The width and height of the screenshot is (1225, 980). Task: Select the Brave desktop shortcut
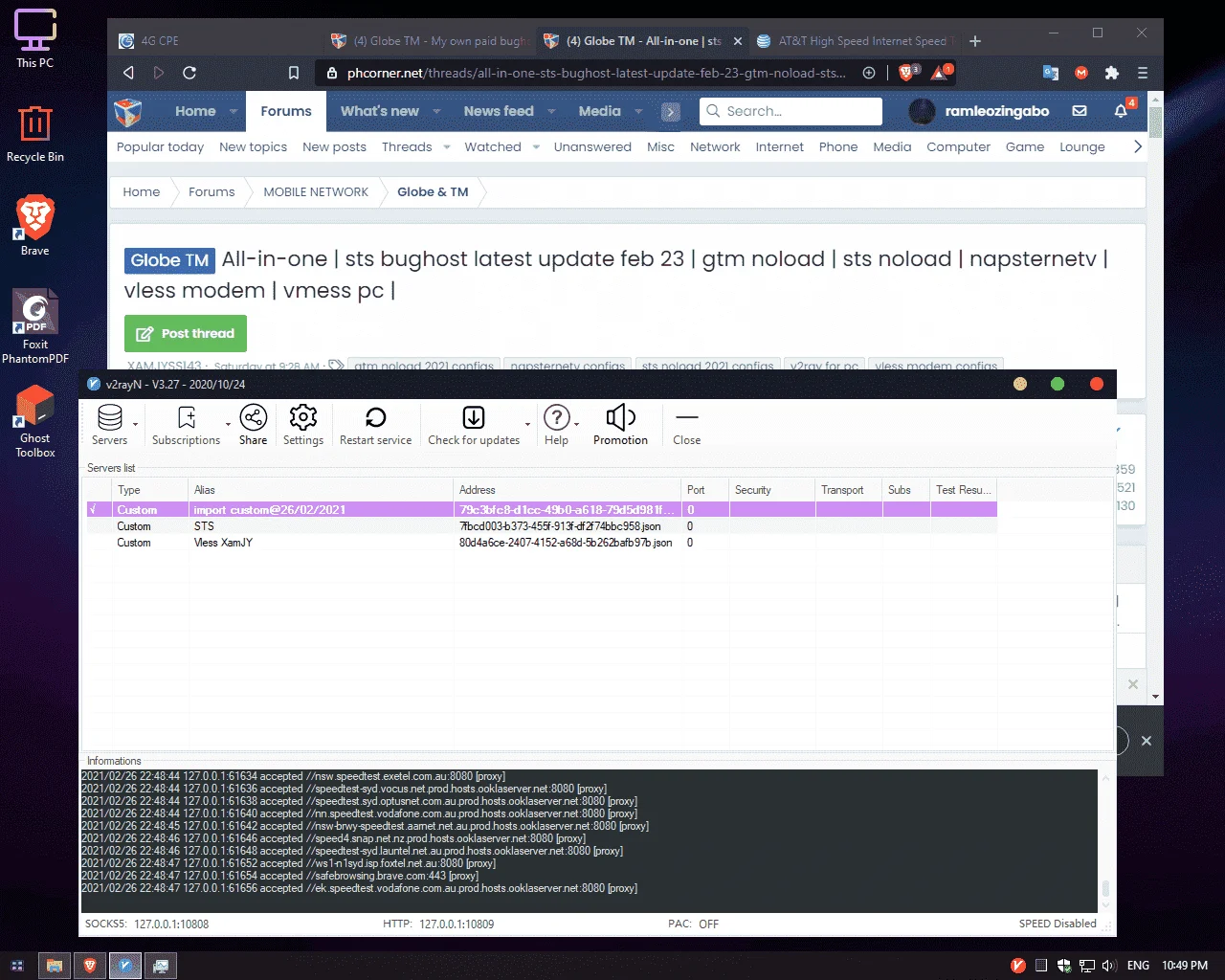tap(35, 225)
